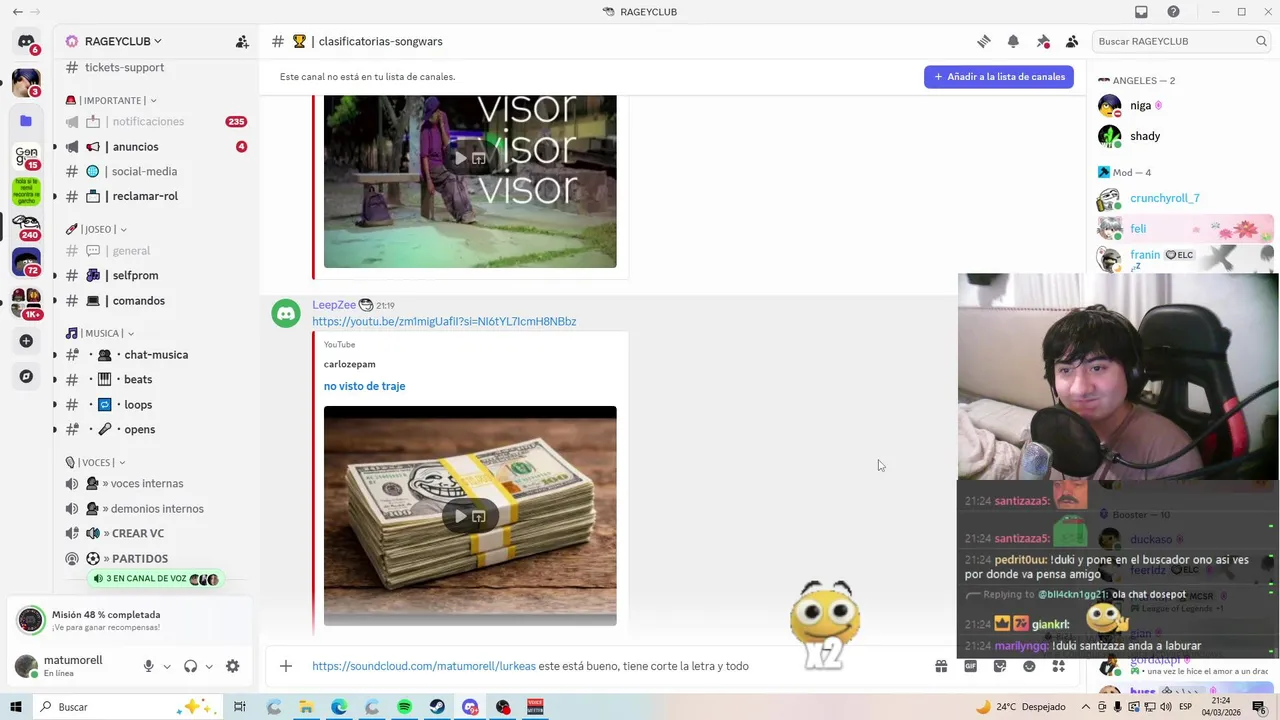Open Spotify from the taskbar
This screenshot has width=1280, height=720.
(404, 707)
